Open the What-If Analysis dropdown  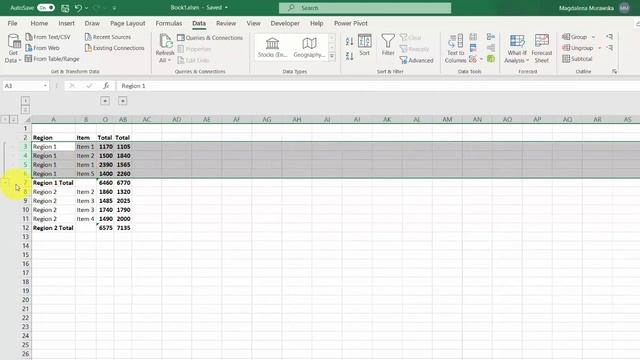517,60
